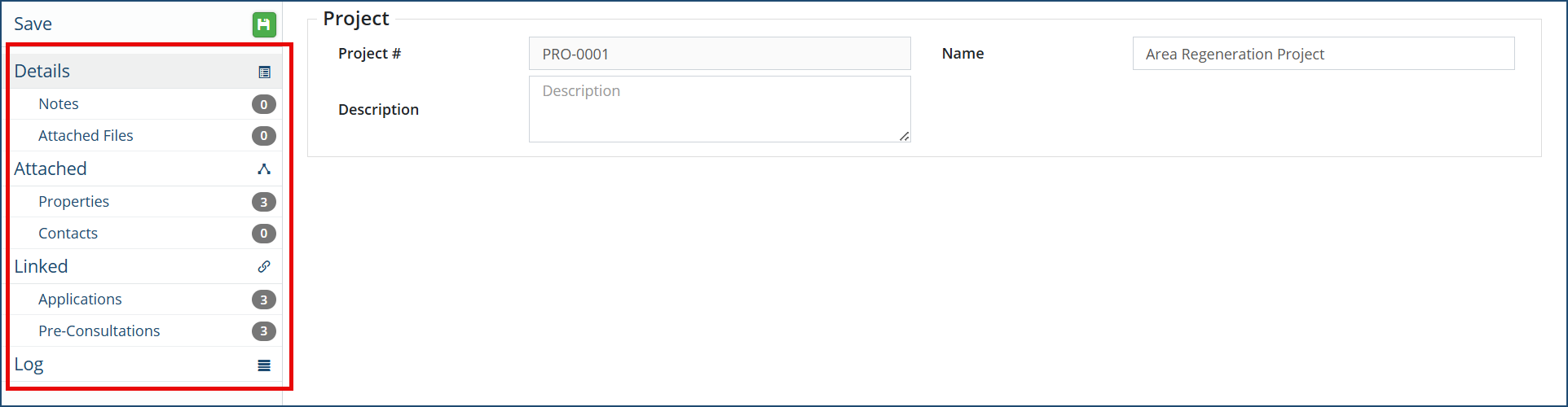
Task: Click the Attached branch icon
Action: click(x=264, y=169)
